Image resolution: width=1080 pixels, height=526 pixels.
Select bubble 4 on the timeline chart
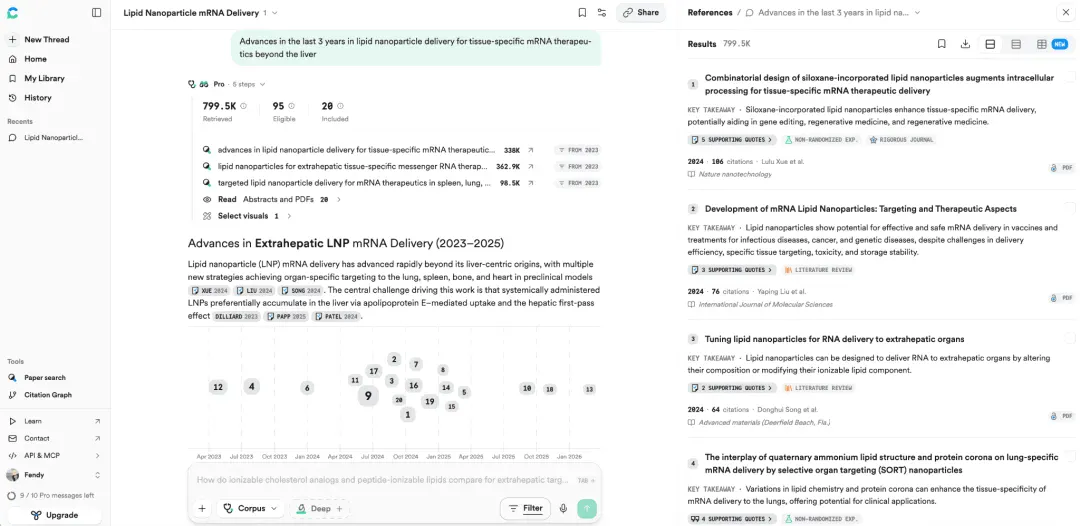(x=251, y=386)
